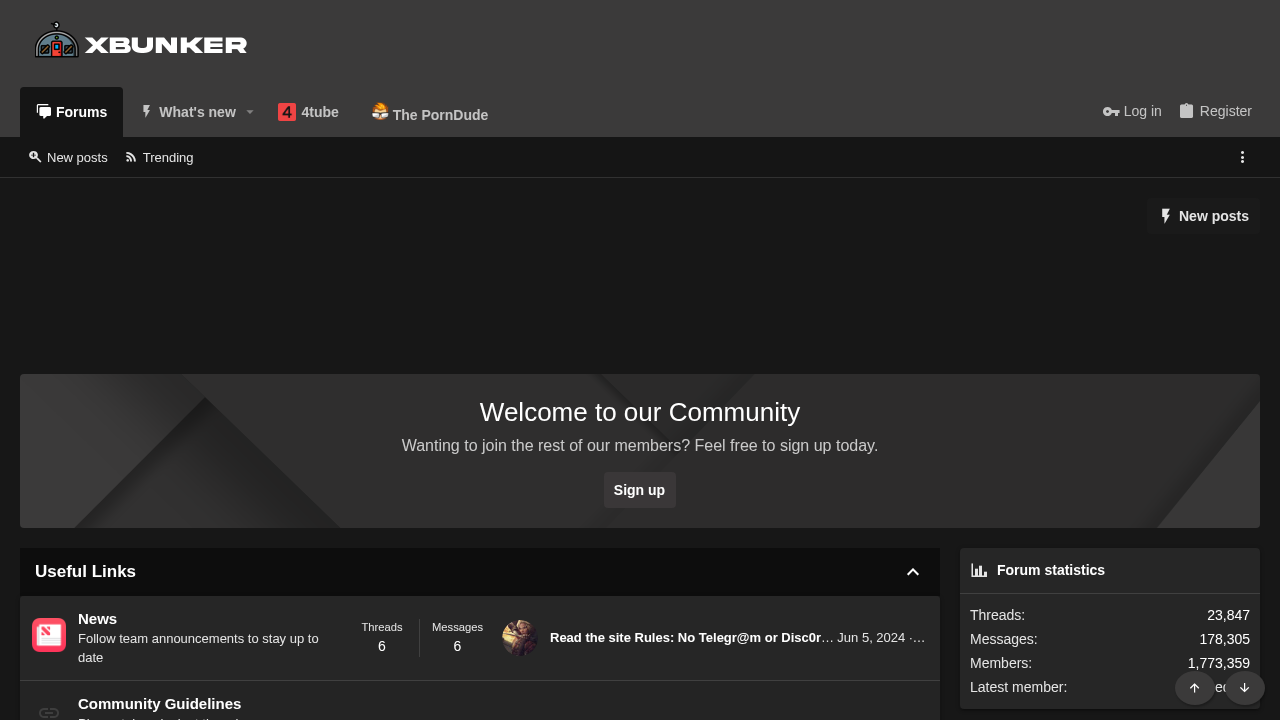This screenshot has width=1280, height=720.
Task: Open the Useful Links category title
Action: pos(85,572)
